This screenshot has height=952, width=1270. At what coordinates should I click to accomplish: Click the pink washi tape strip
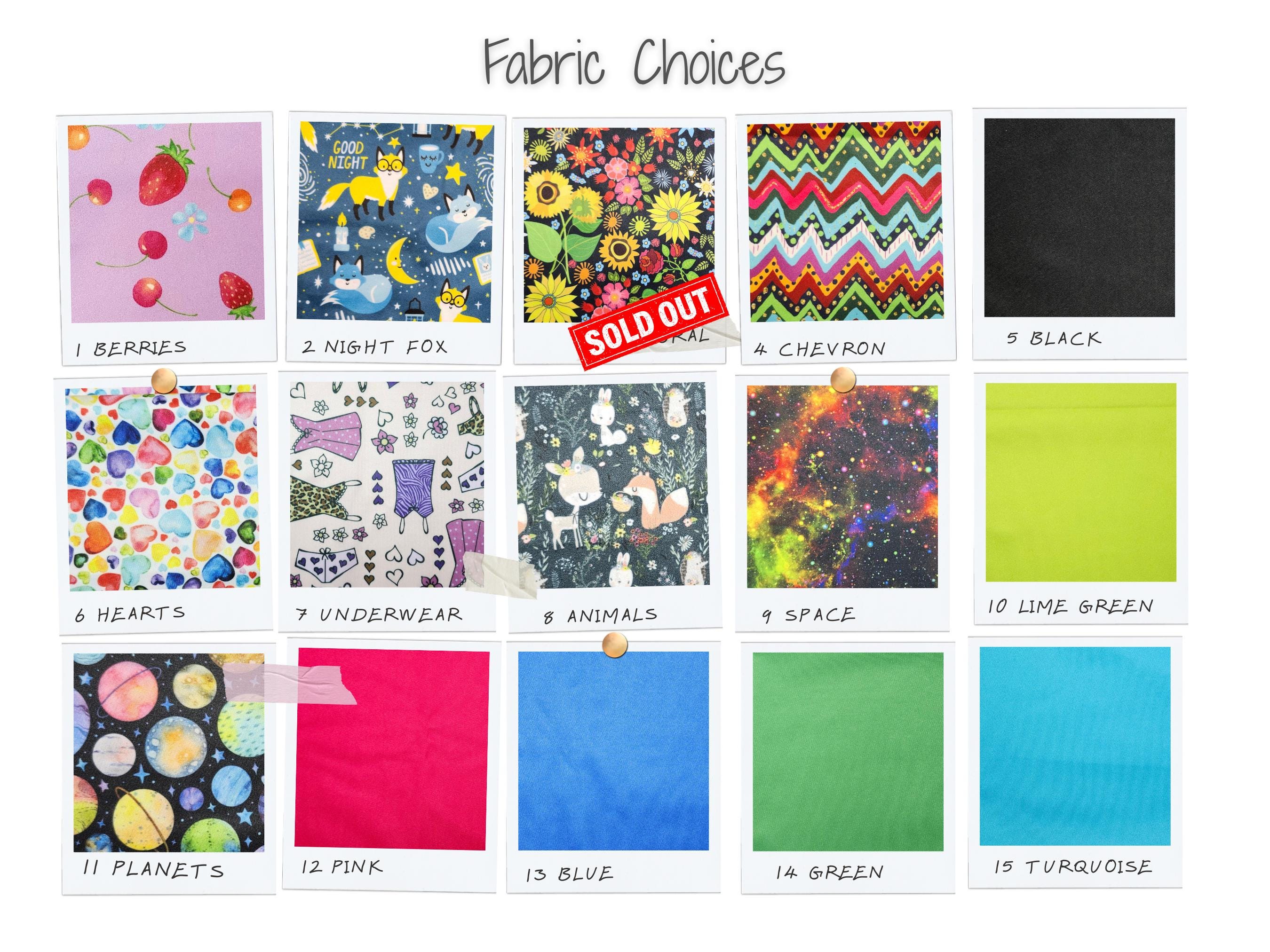coord(289,683)
